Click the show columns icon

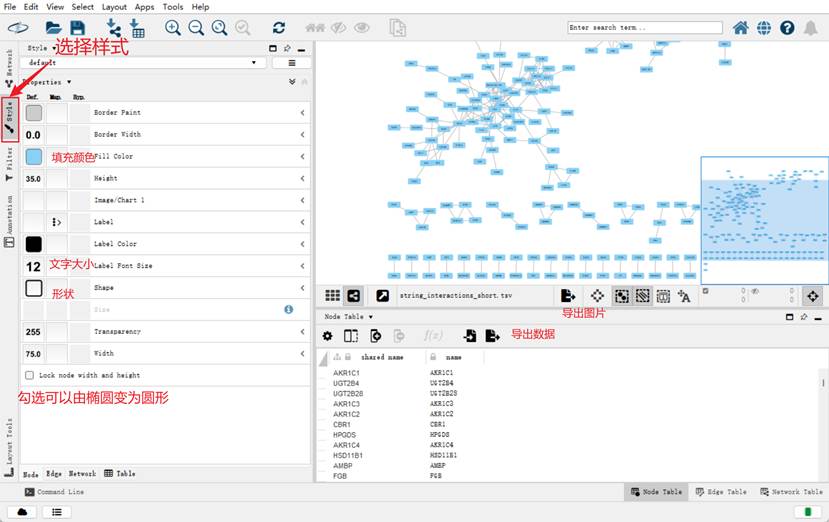(351, 336)
